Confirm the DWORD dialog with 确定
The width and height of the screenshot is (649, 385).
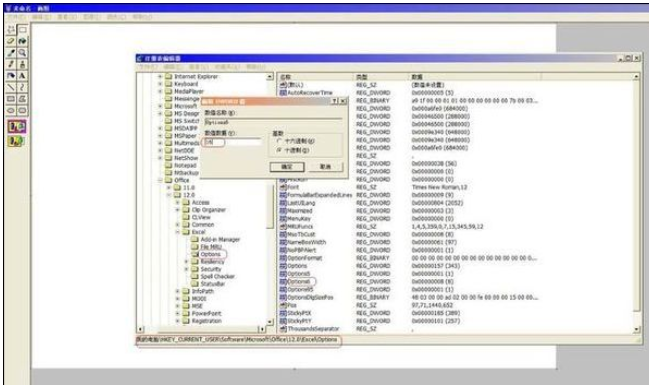pos(287,166)
